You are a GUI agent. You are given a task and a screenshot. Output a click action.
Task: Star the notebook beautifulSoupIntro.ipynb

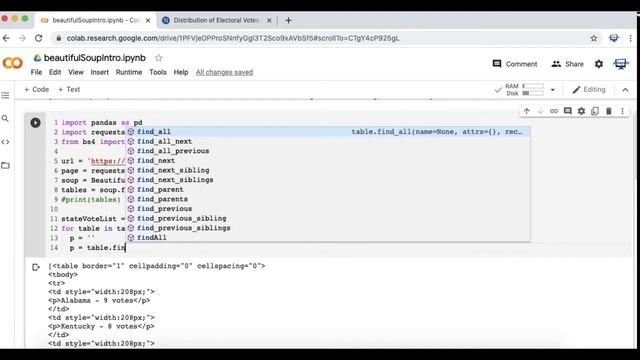point(159,58)
